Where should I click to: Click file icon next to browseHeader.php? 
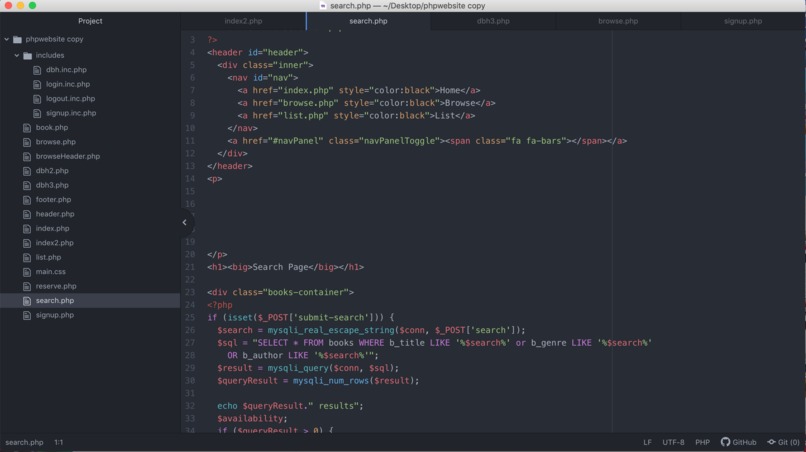pos(27,156)
